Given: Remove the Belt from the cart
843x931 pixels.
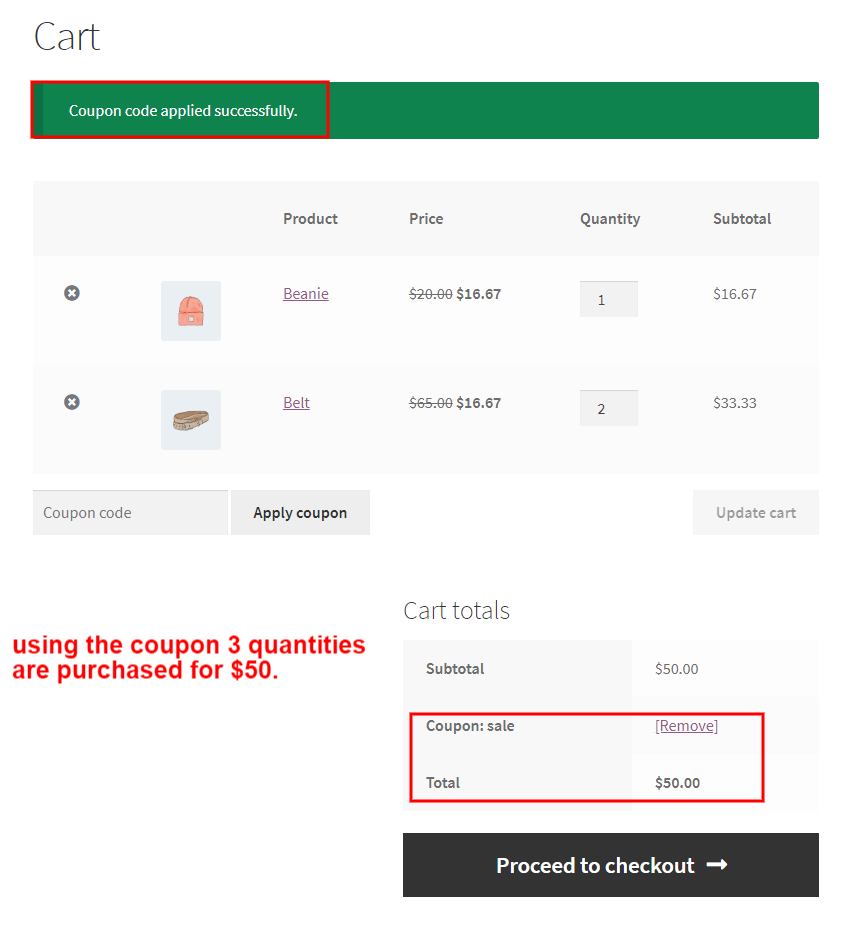Looking at the screenshot, I should pyautogui.click(x=71, y=402).
